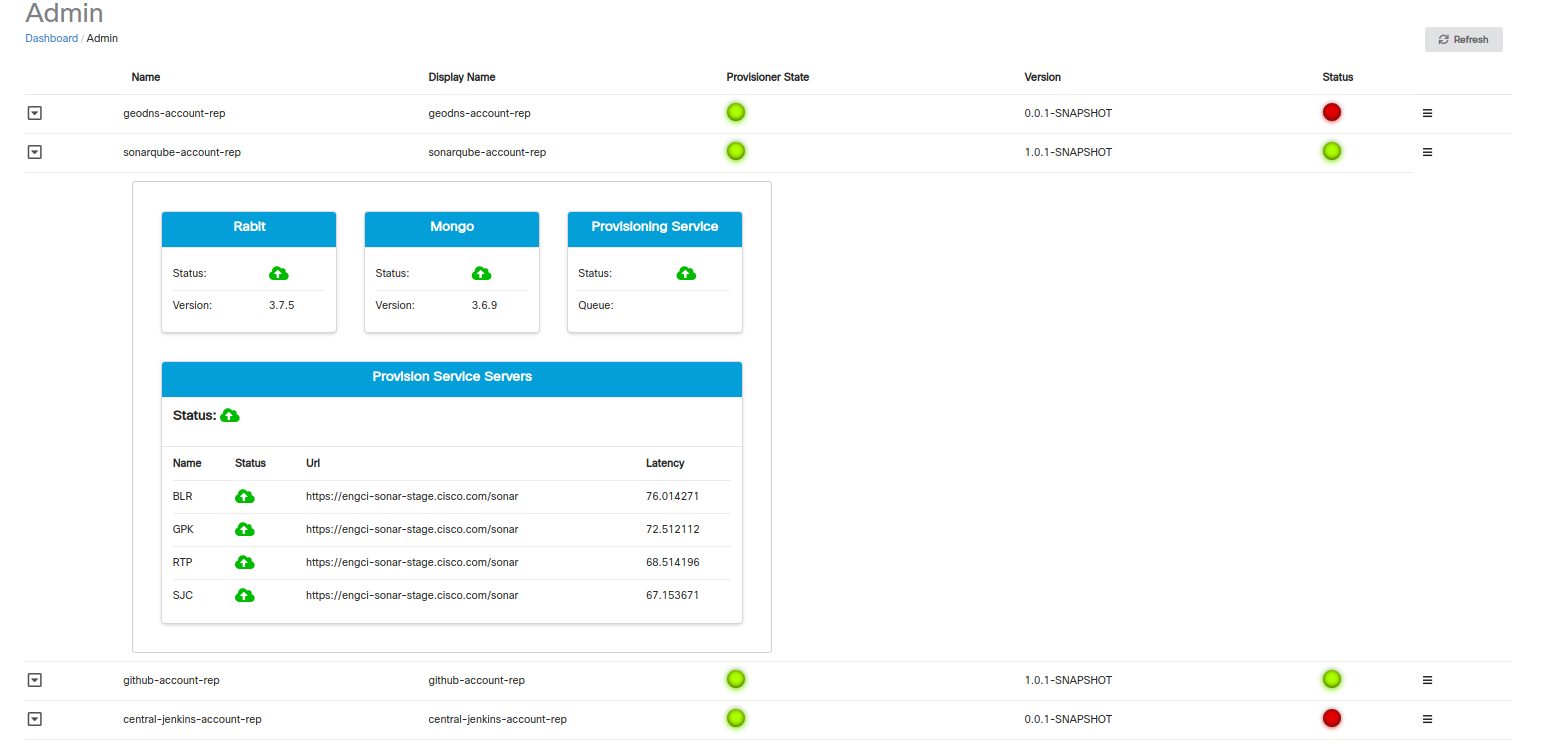The width and height of the screenshot is (1547, 744).
Task: Click the Url column header
Action: point(313,463)
